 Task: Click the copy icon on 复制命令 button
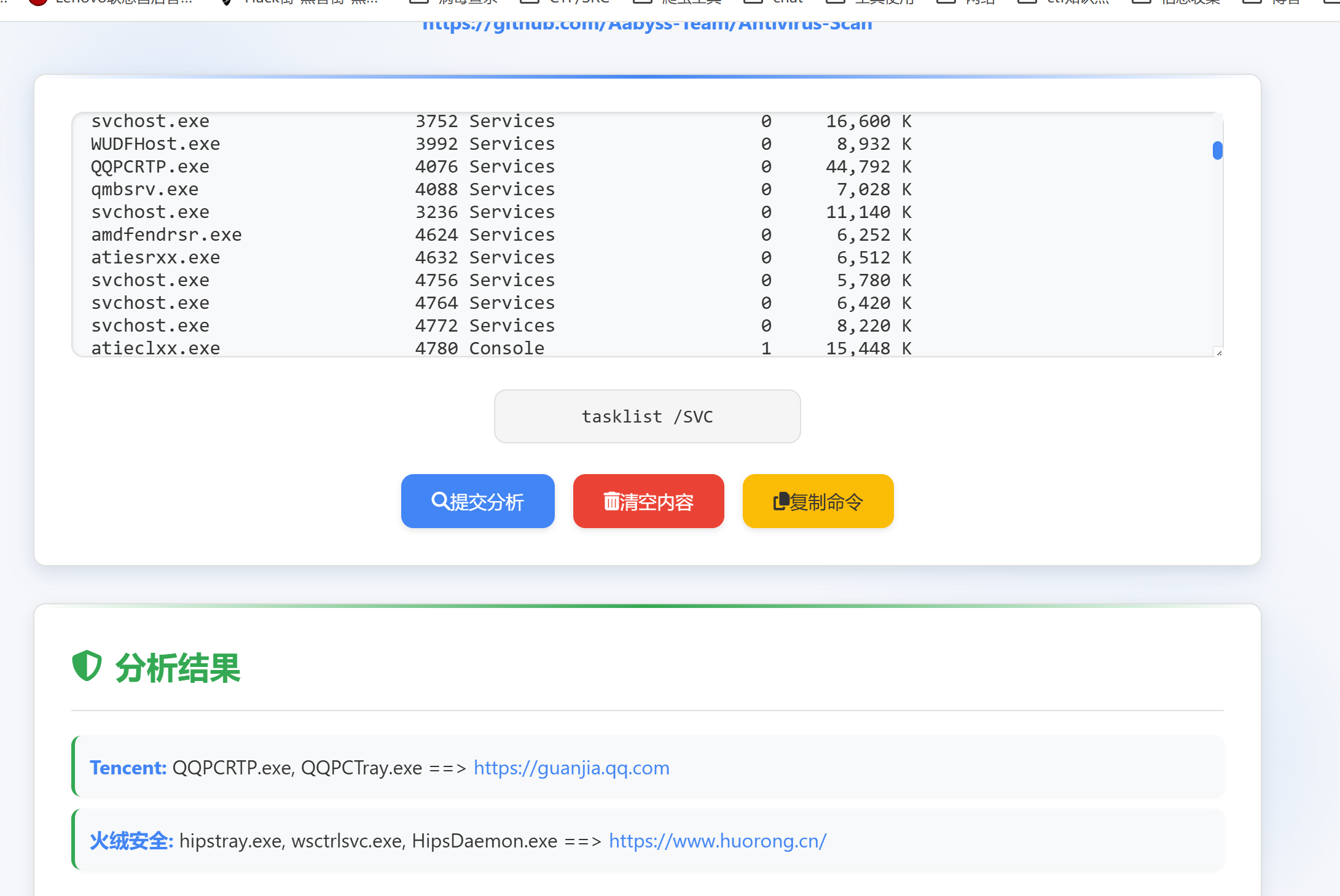[780, 502]
